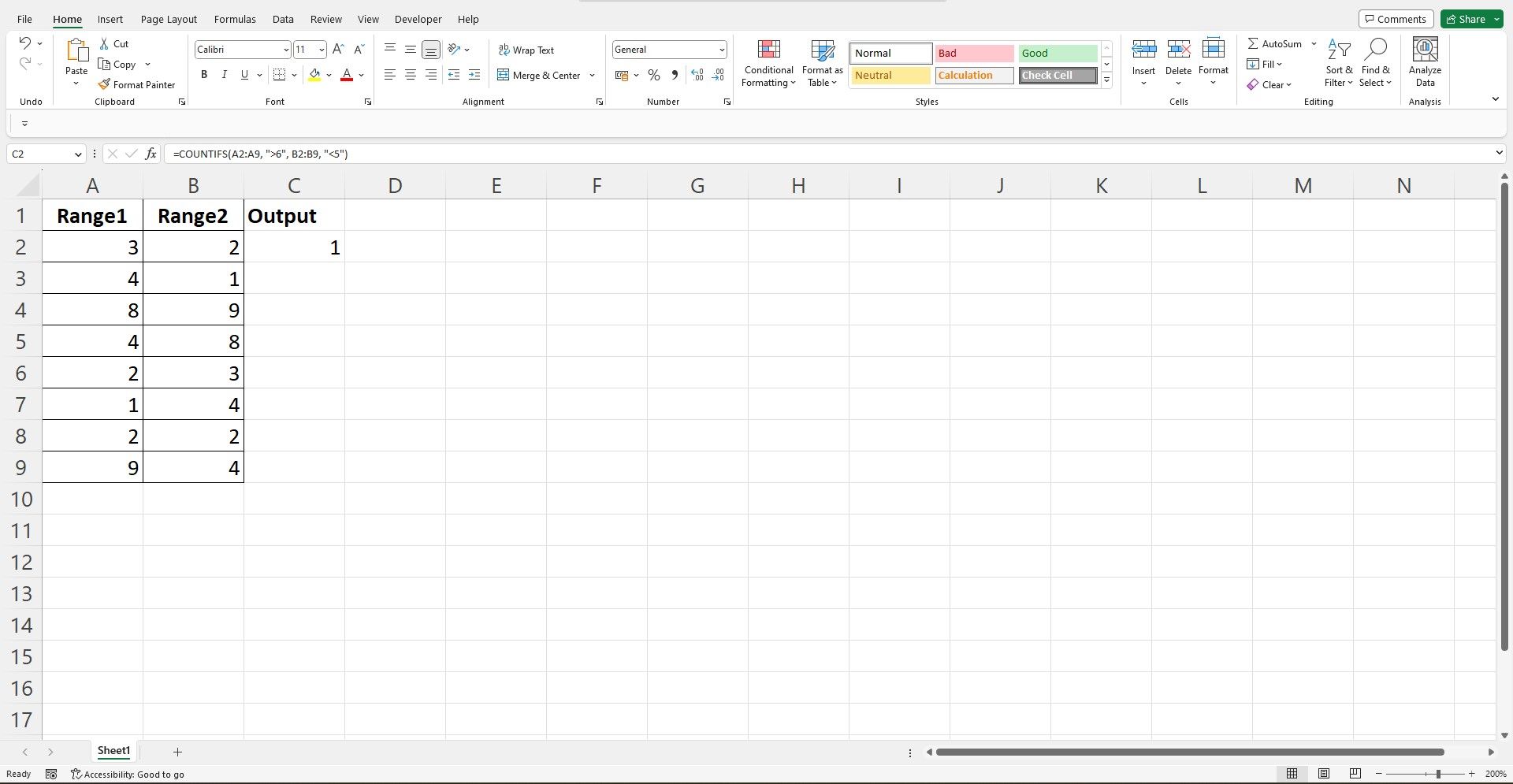
Task: Open the font name dropdown
Action: [x=285, y=49]
